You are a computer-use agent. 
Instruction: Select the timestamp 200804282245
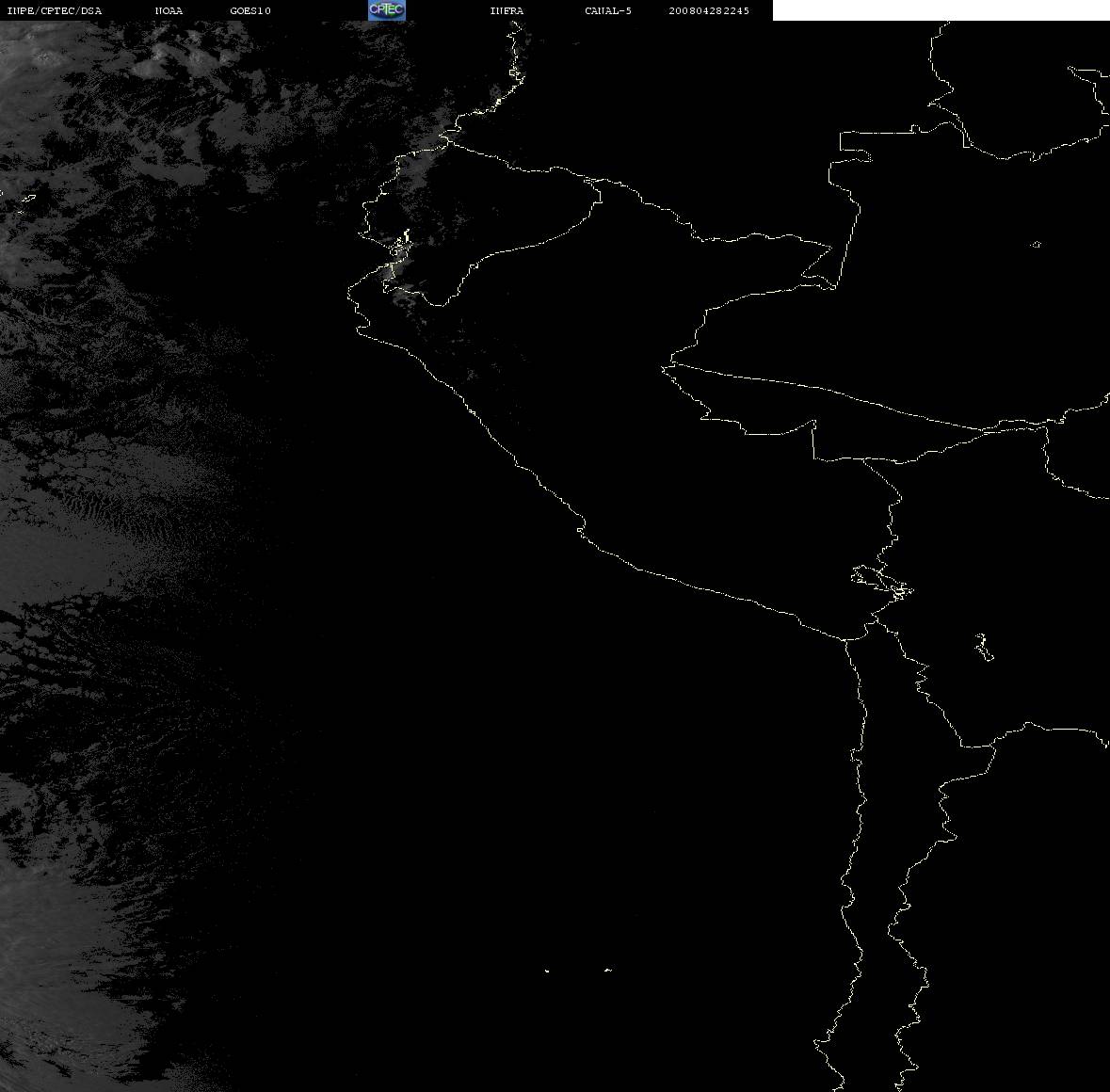[709, 10]
